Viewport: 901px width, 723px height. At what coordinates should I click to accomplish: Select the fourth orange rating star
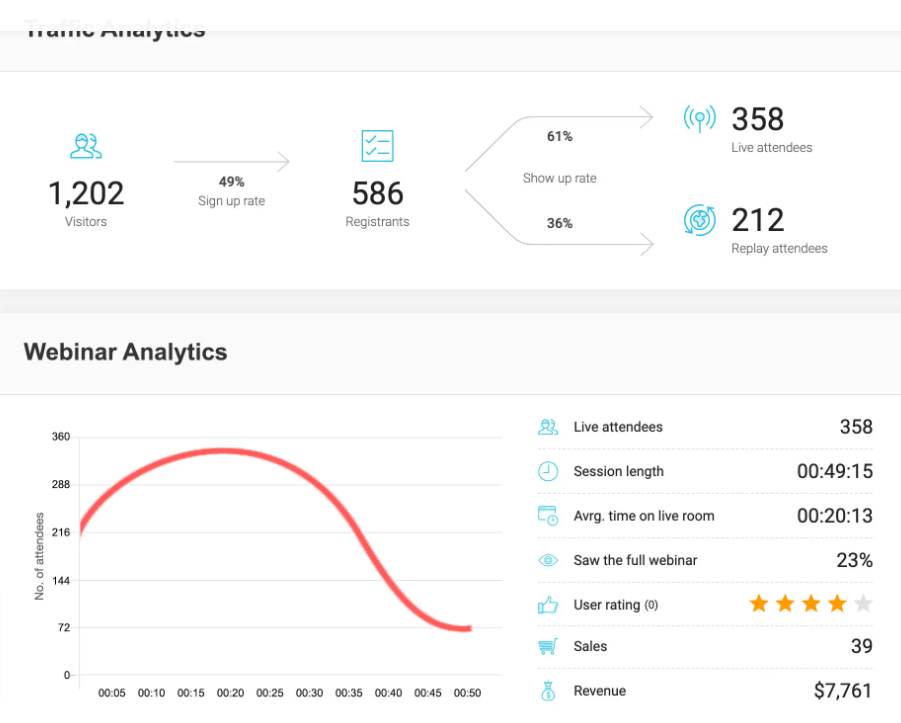[x=837, y=603]
